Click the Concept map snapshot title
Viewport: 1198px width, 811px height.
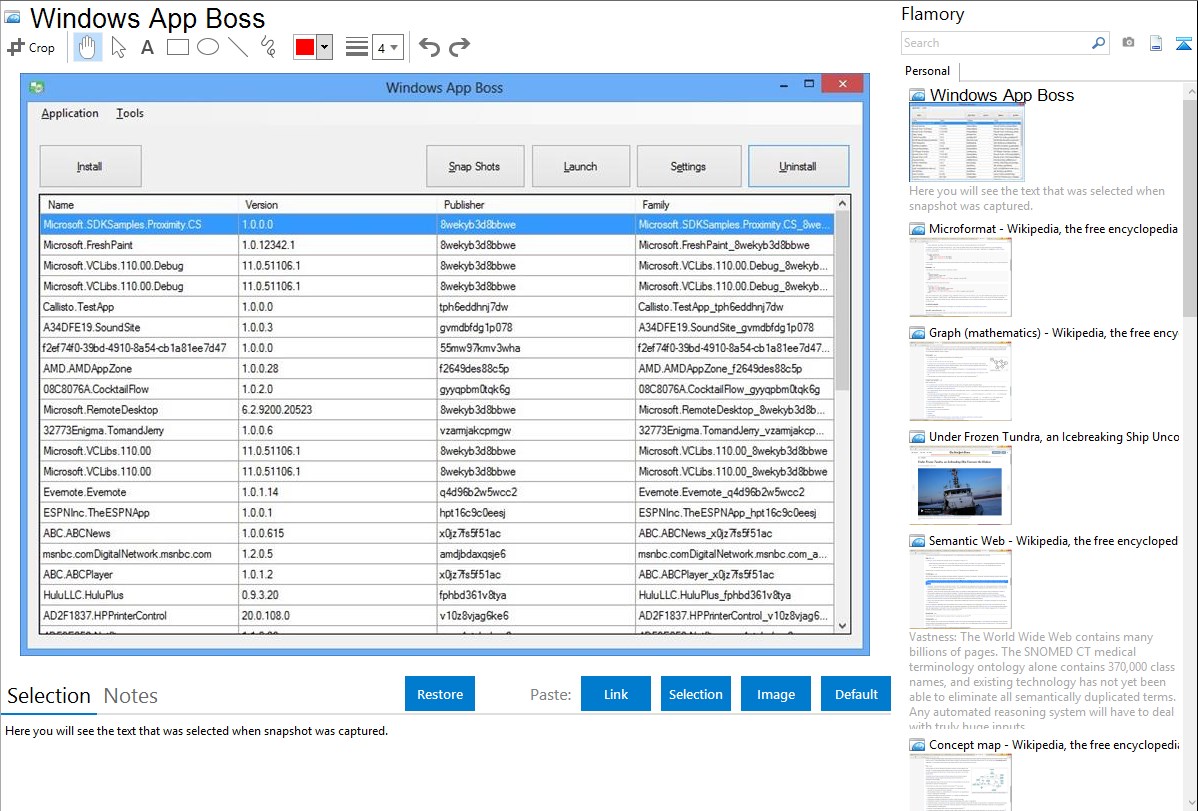[x=1054, y=744]
